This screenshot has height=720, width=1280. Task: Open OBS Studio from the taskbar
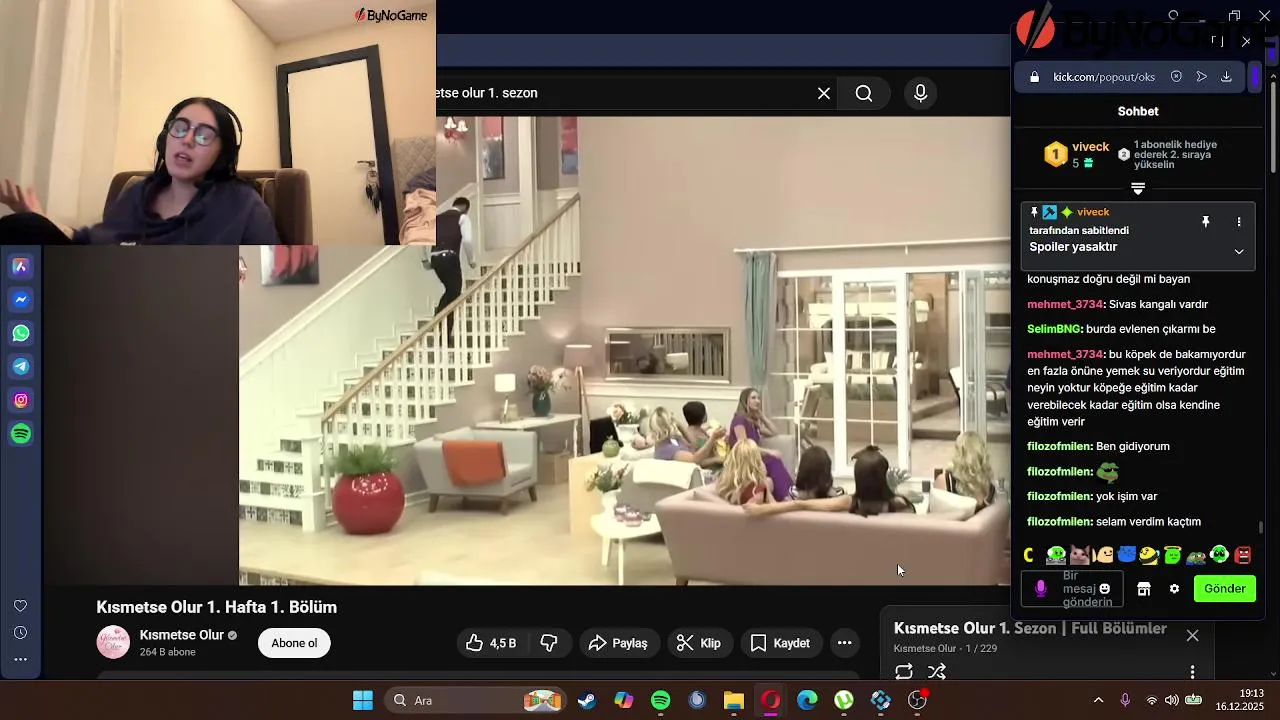[x=917, y=700]
